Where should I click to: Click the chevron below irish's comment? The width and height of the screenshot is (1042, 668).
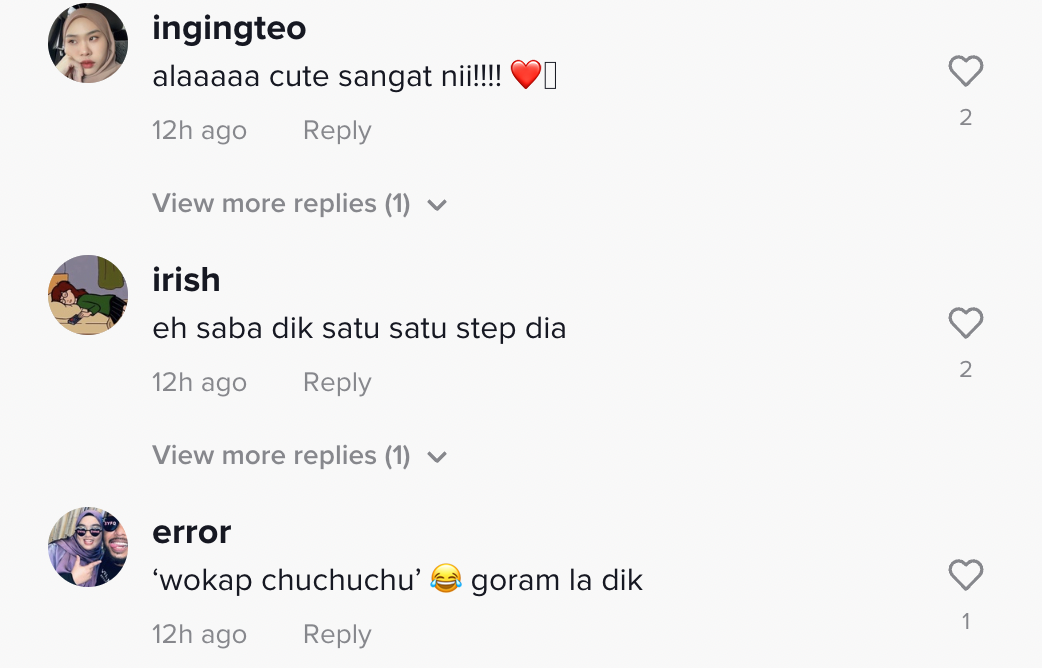click(x=436, y=458)
